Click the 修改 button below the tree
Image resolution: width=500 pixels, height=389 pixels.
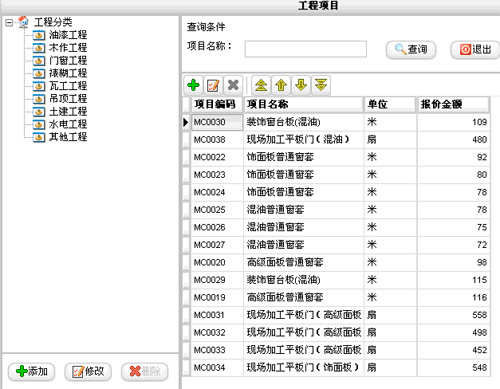tap(88, 371)
